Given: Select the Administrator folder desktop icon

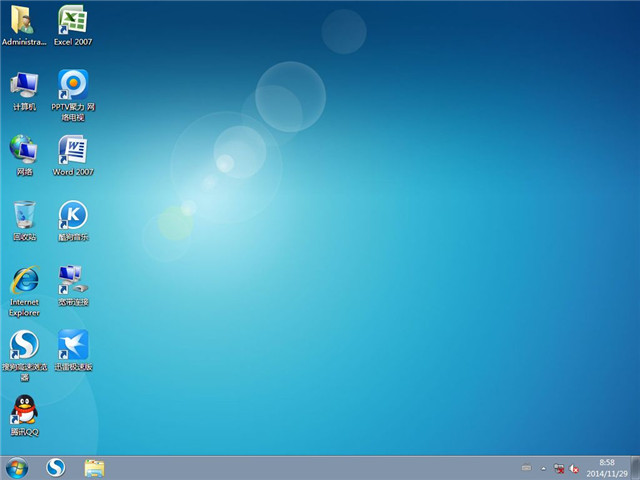Looking at the screenshot, I should pos(24,24).
